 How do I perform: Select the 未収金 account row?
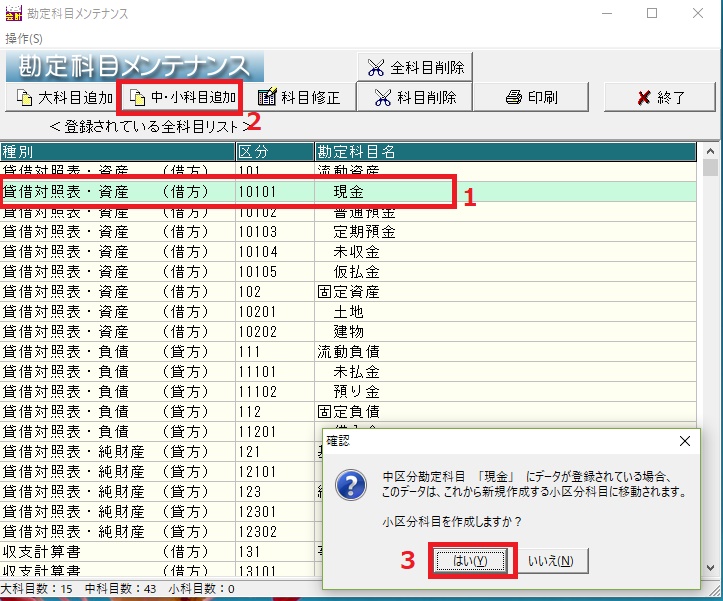(348, 252)
